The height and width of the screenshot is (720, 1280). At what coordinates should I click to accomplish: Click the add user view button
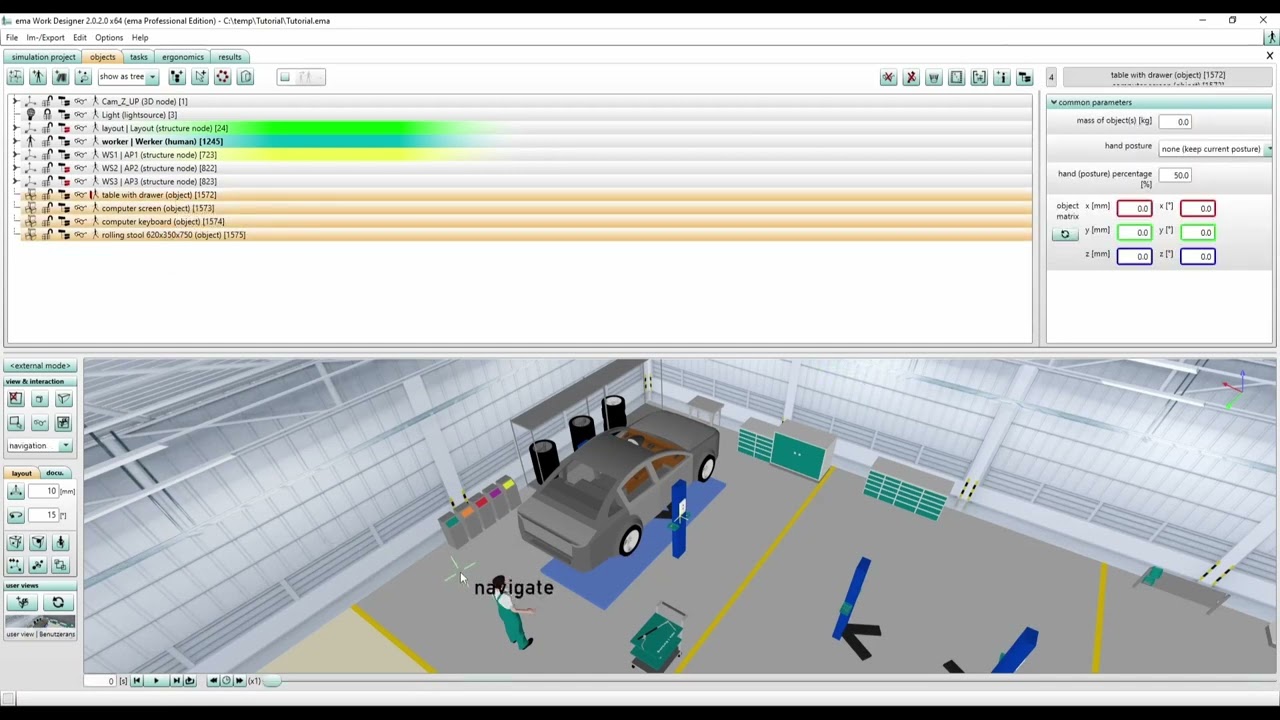[22, 602]
